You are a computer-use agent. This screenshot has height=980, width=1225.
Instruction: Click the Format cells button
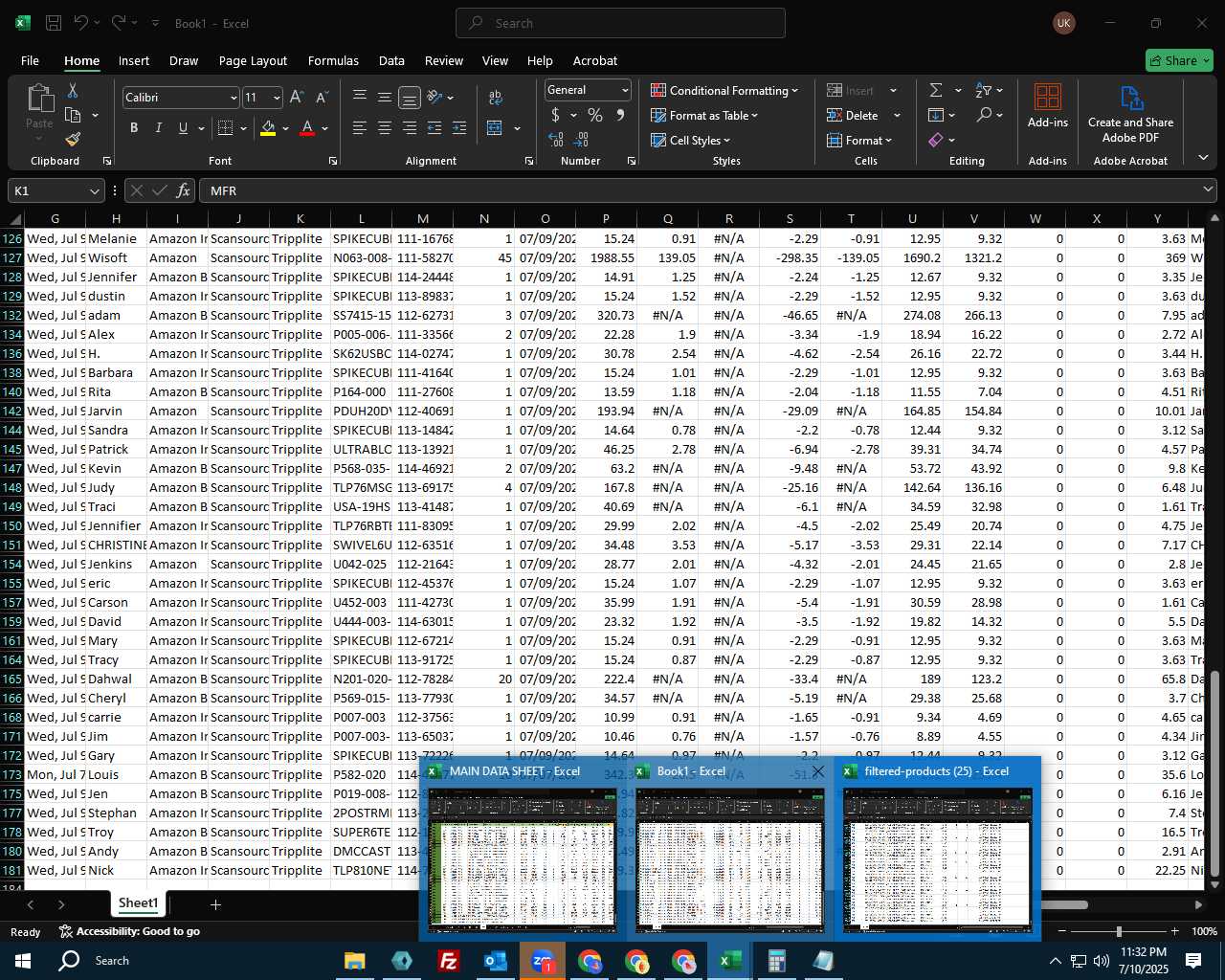(859, 140)
